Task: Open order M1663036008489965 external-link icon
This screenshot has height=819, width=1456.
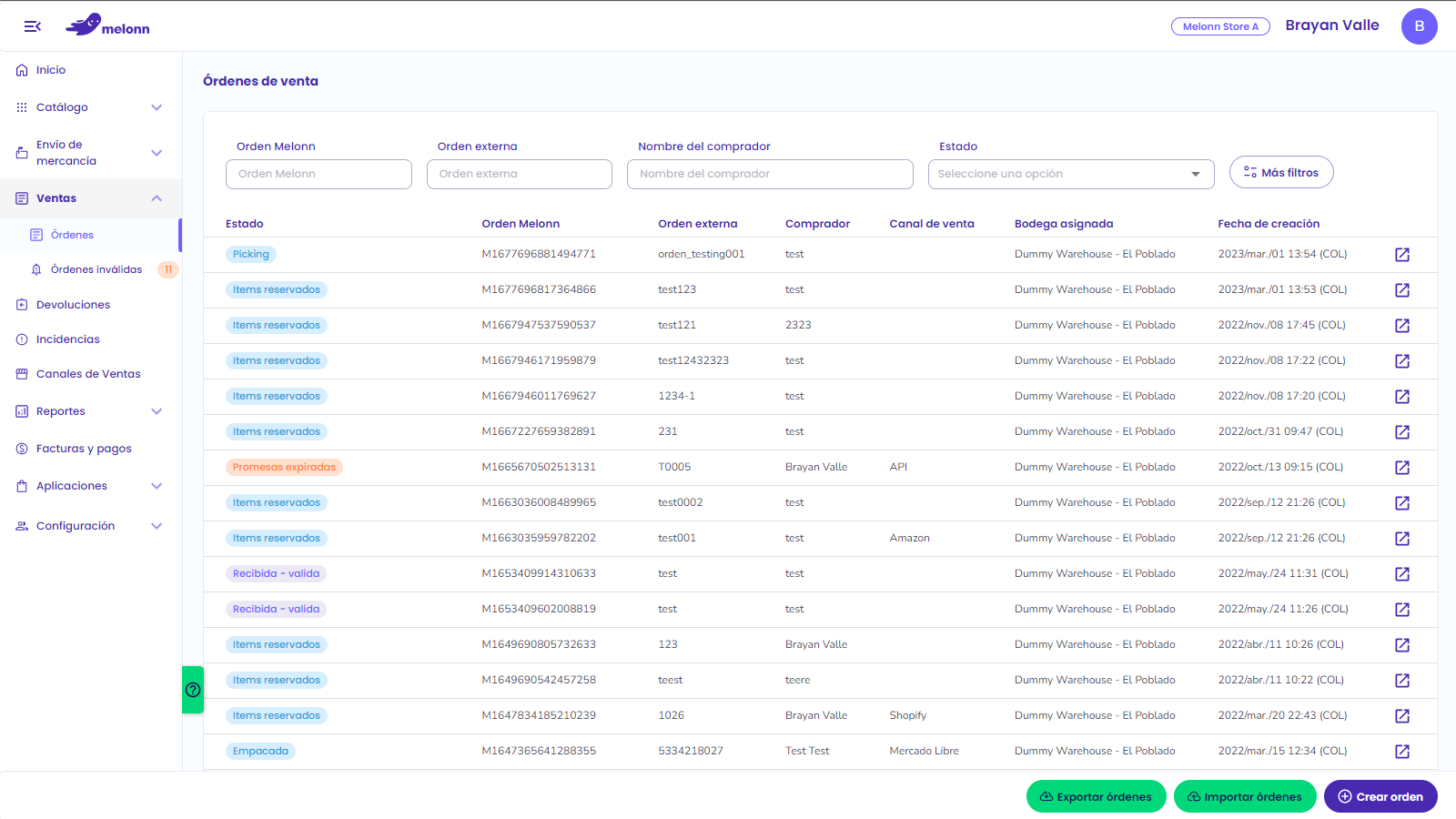Action: click(1402, 503)
